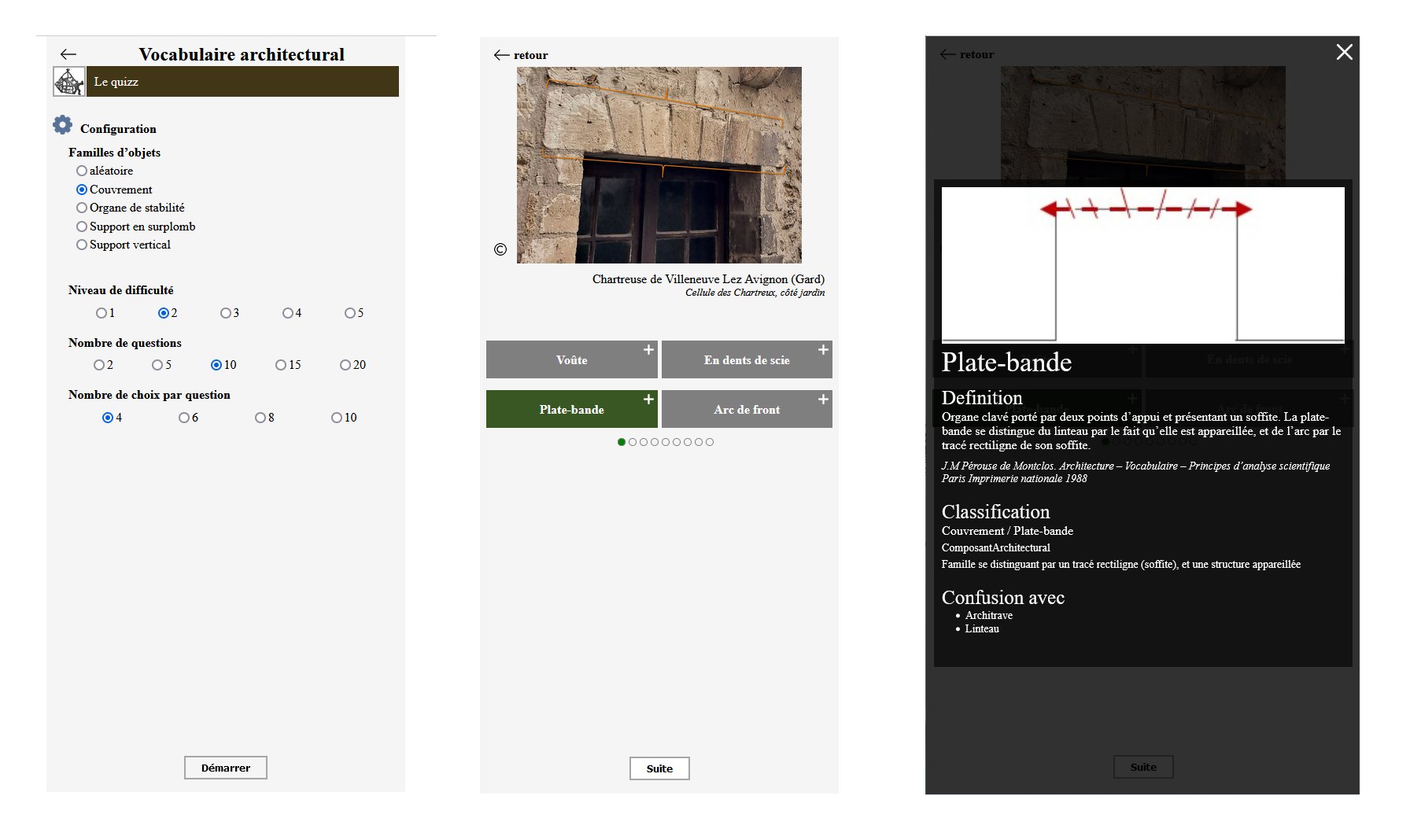Set difficulty level to 4

288,313
